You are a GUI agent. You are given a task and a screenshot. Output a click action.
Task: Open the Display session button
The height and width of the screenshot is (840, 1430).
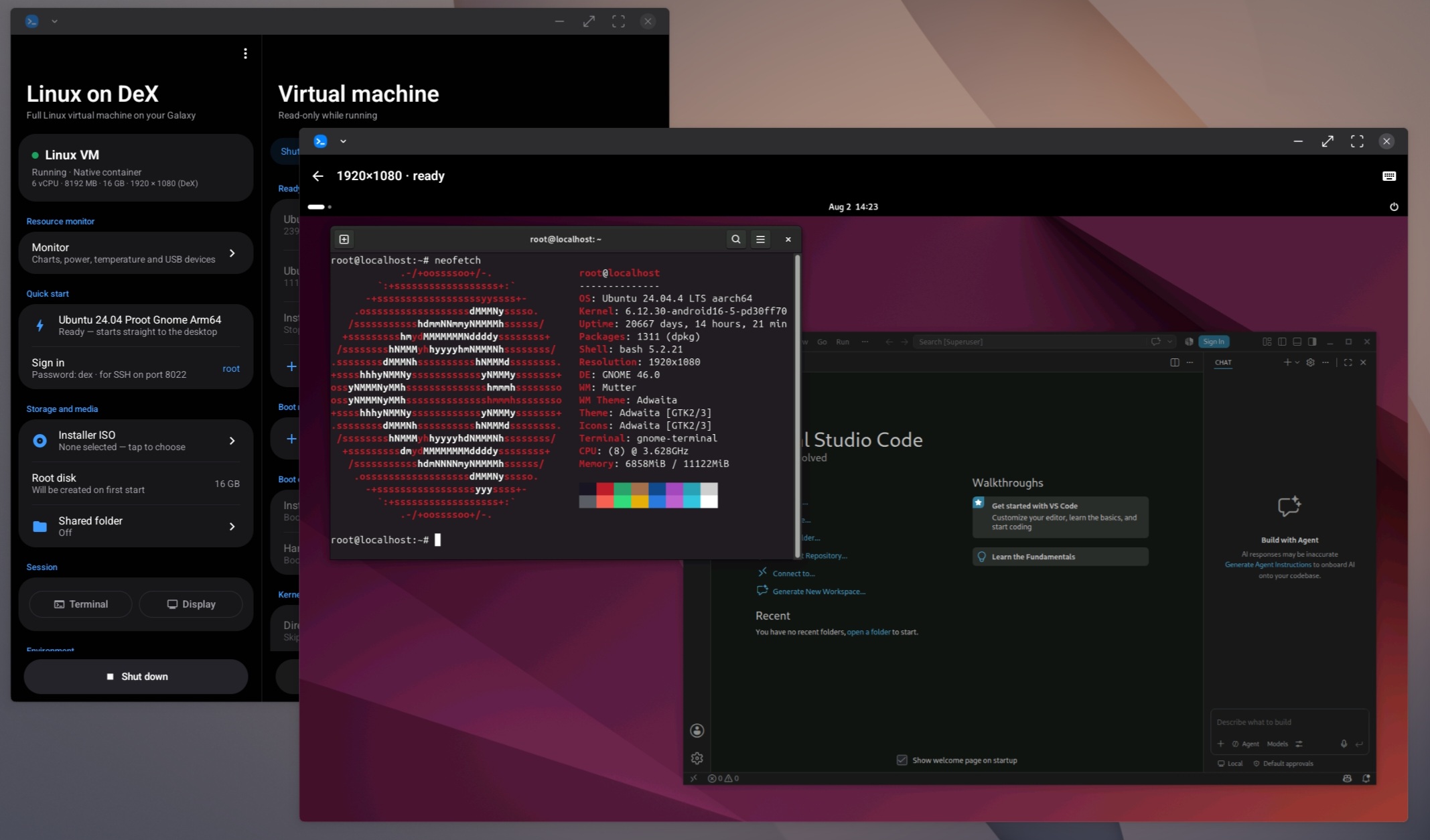pos(191,604)
